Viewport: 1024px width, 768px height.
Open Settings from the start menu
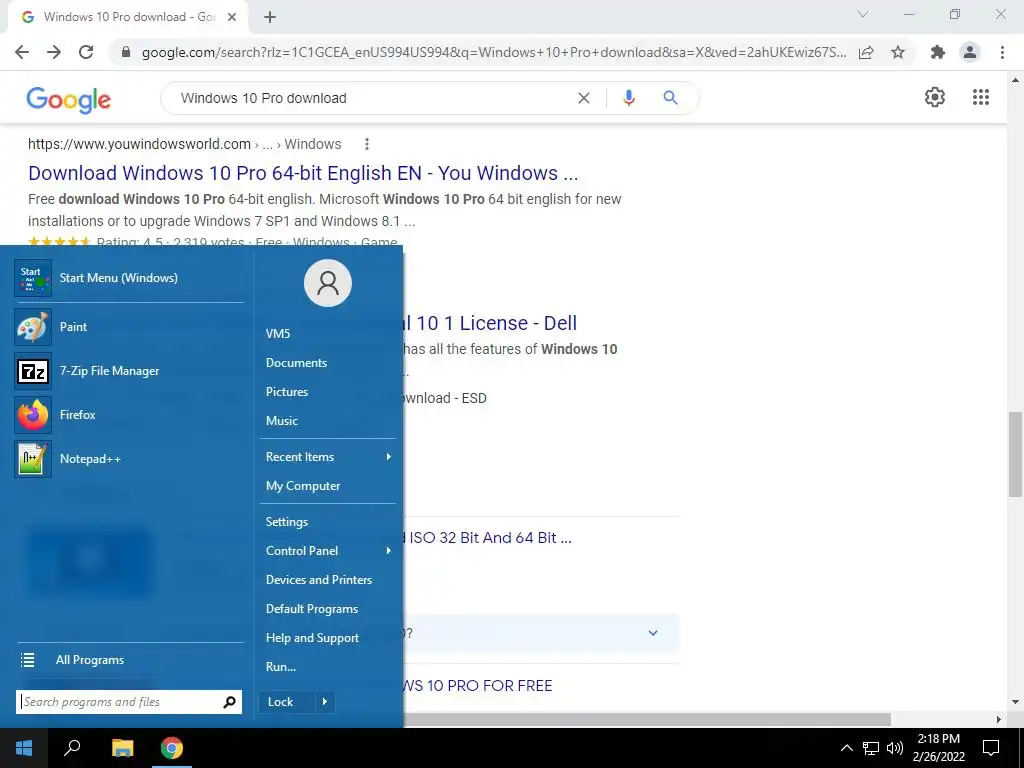pyautogui.click(x=328, y=522)
